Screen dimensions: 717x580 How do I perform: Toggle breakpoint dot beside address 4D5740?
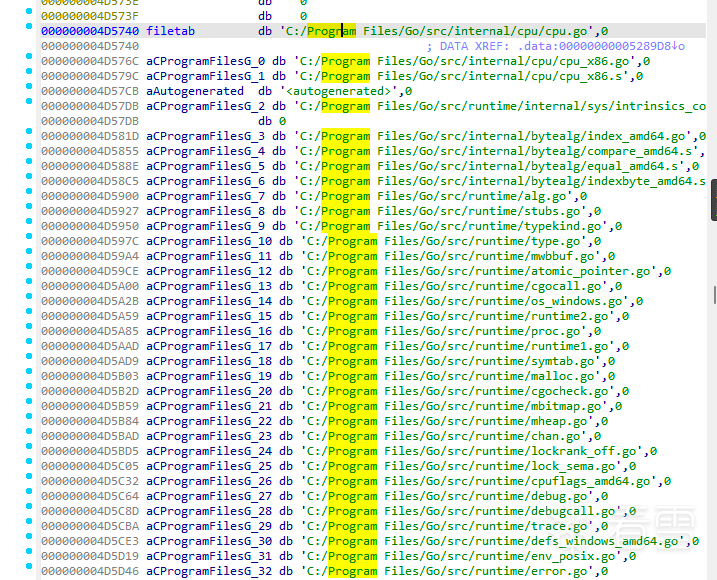tap(29, 26)
